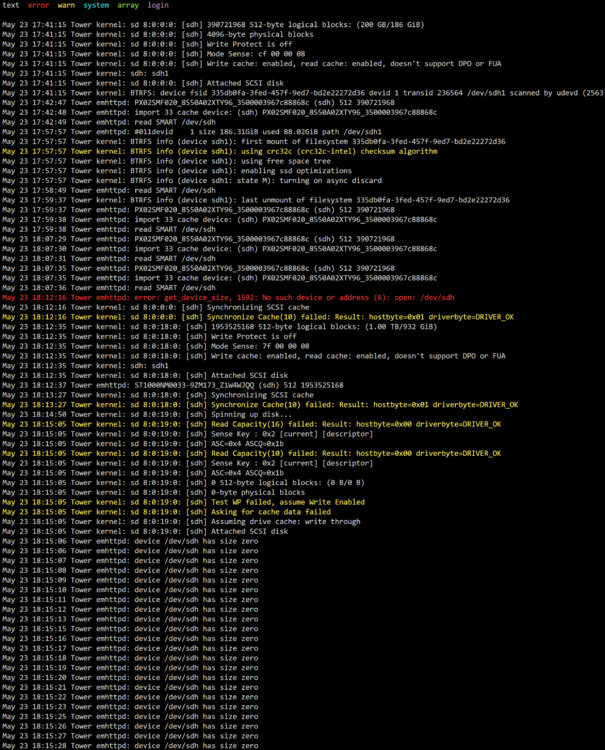Screen dimensions: 605x750
Task: Click the orange 'warn' legend label
Action: [66, 5]
